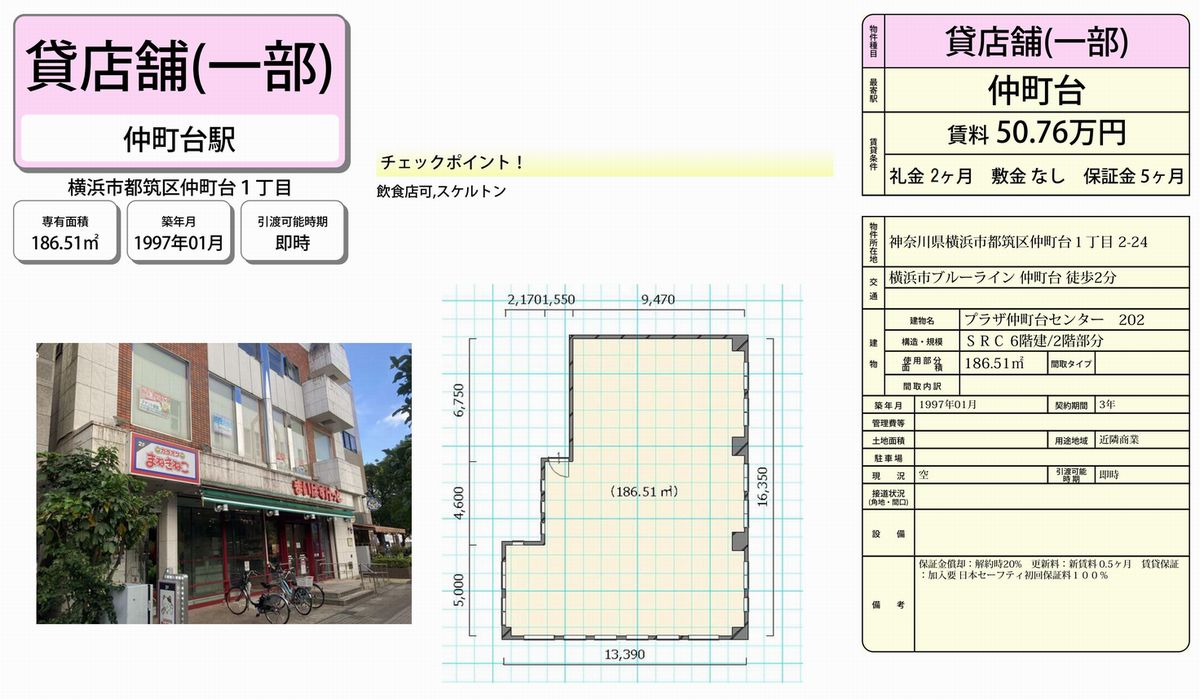
Task: Click the 備考 row label
Action: pos(887,605)
